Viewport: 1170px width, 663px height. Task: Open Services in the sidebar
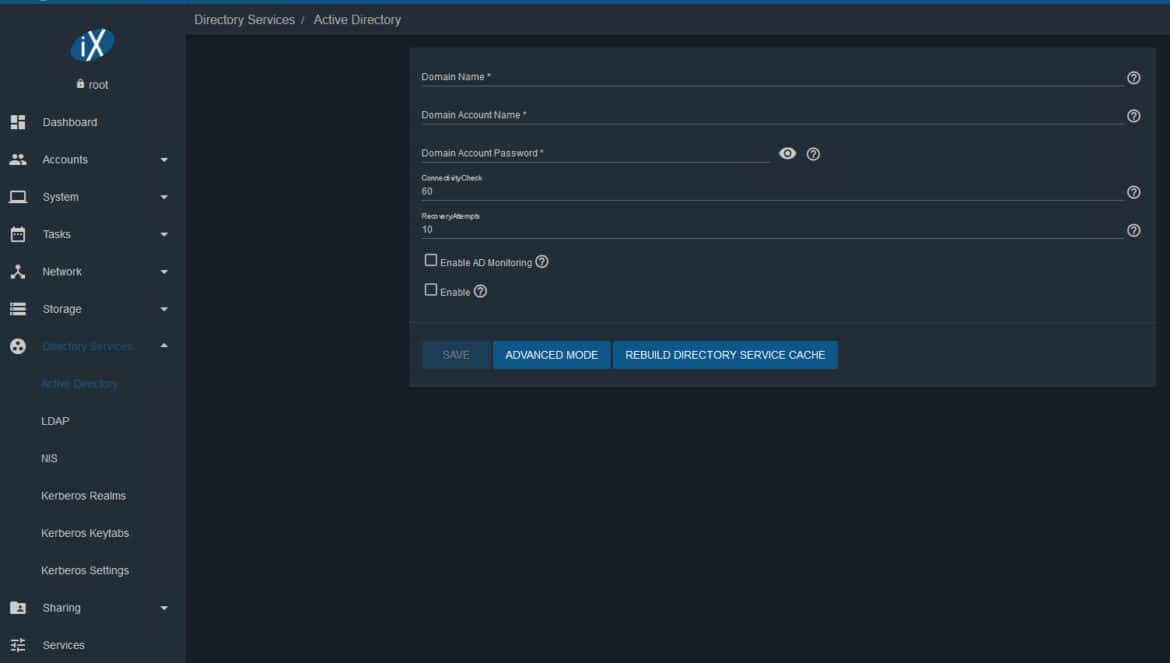coord(63,645)
